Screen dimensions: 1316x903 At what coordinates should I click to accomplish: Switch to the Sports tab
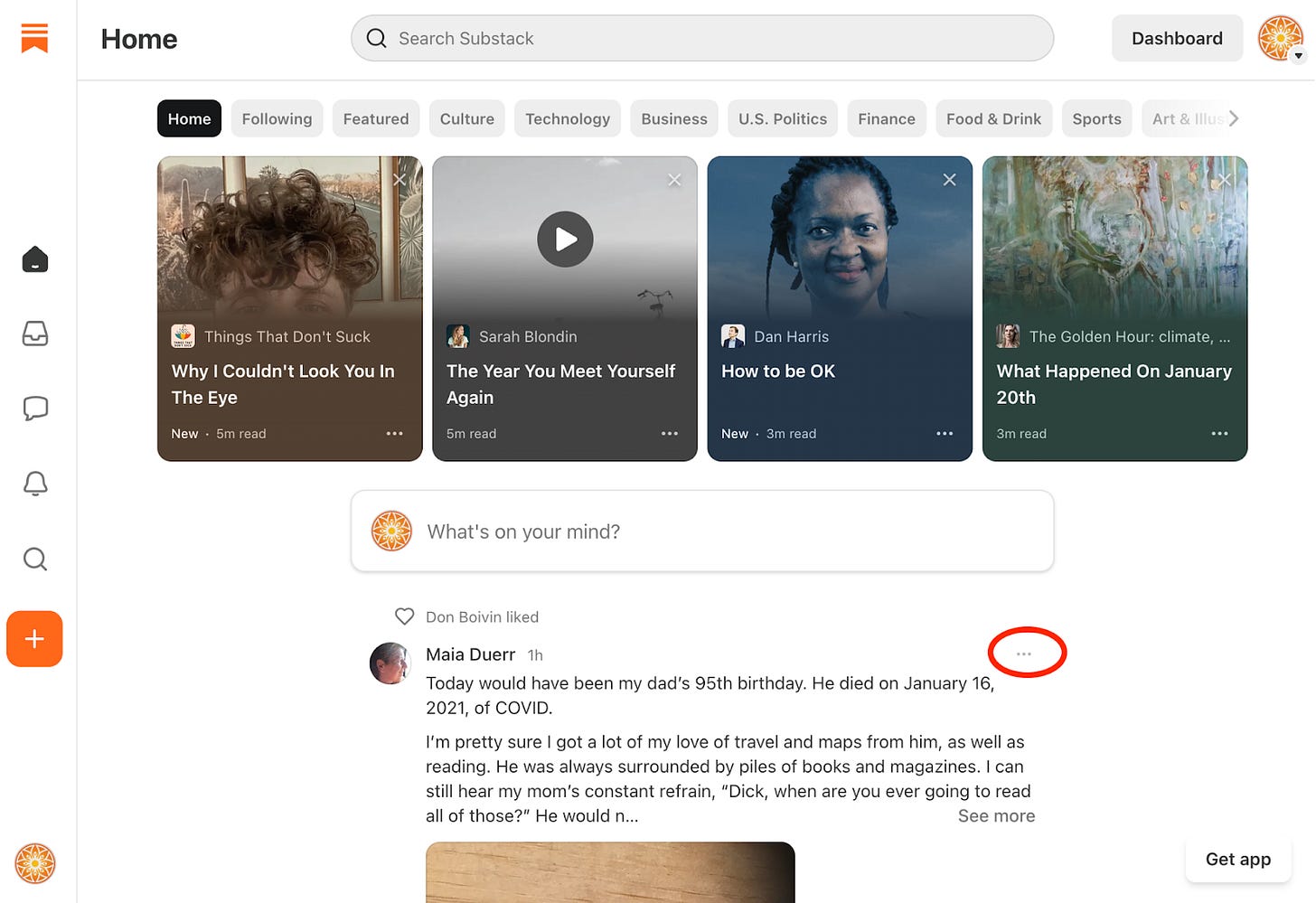[x=1096, y=118]
